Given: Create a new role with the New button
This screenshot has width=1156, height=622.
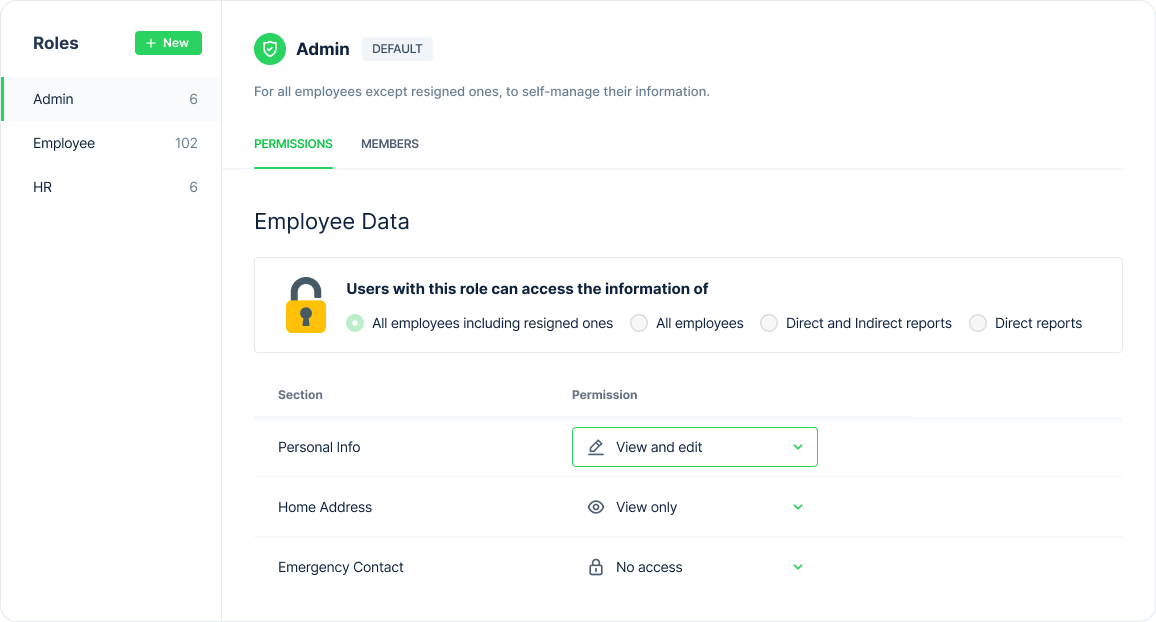Looking at the screenshot, I should pos(167,43).
